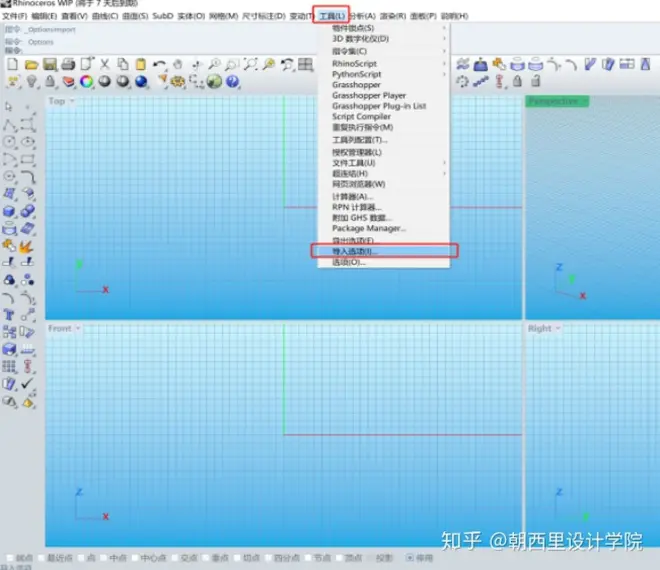Toggle the 停用 disable osnap checkbox
This screenshot has width=660, height=570.
410,558
